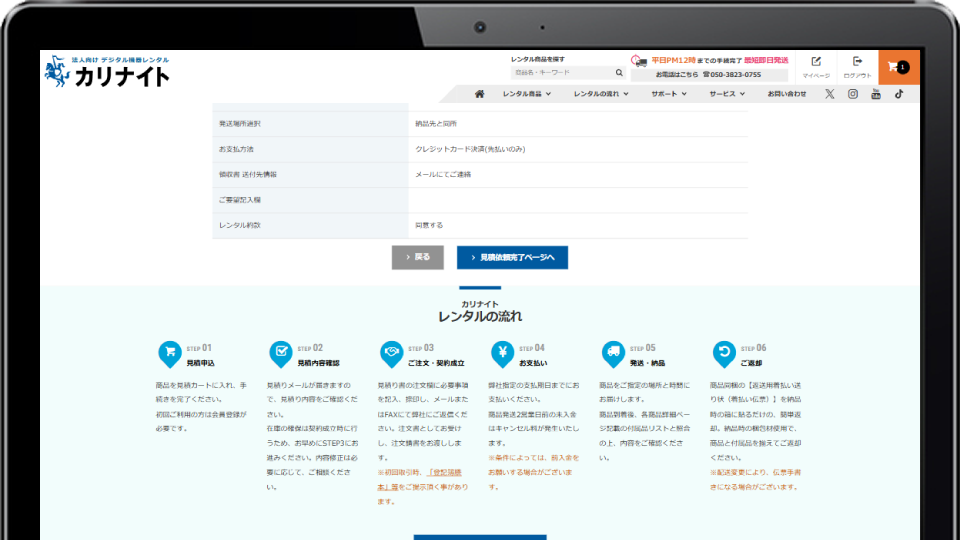Expand the サービス menu
The height and width of the screenshot is (540, 960).
(727, 94)
